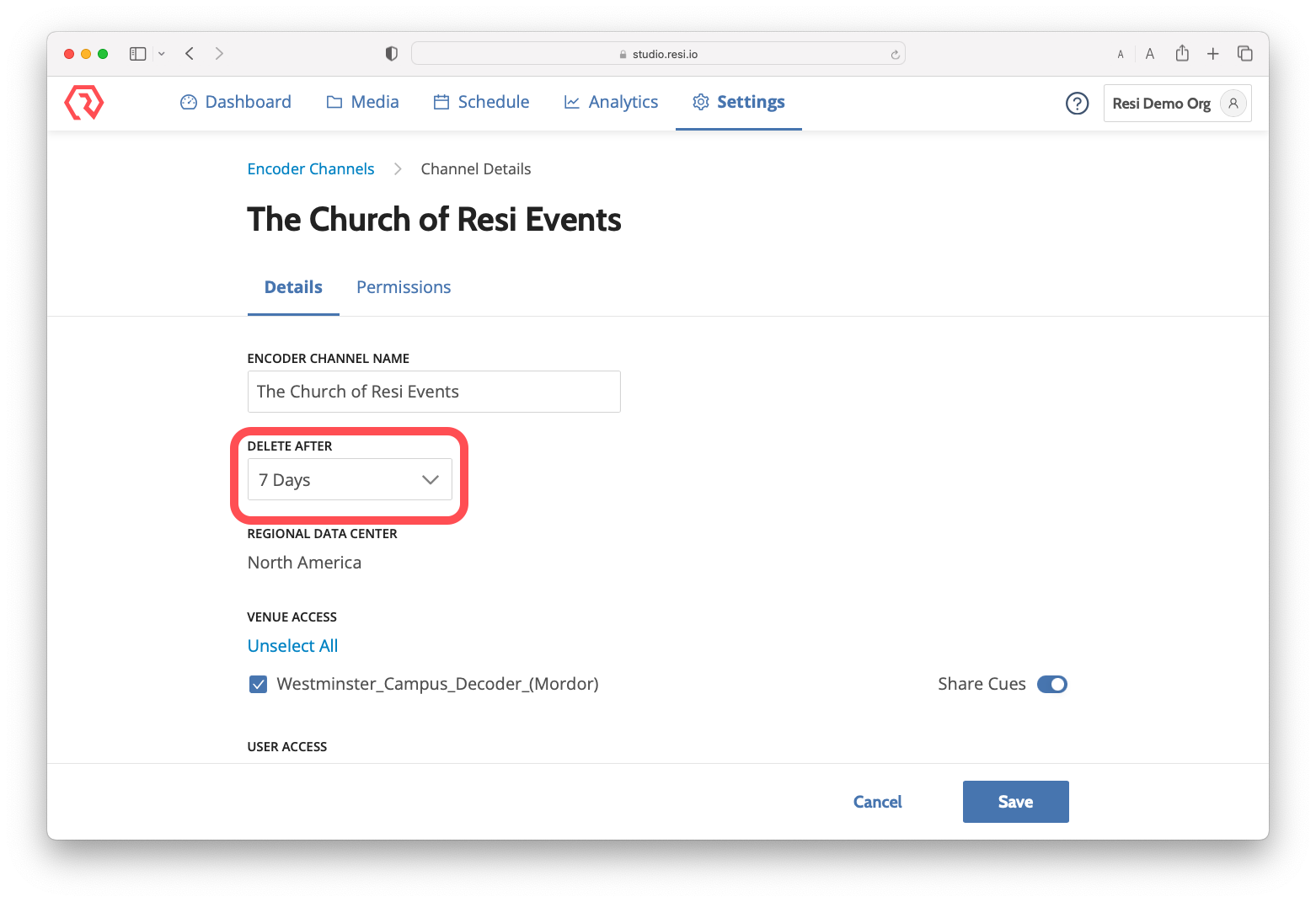The height and width of the screenshot is (902, 1316).
Task: Open the help question mark icon
Action: pyautogui.click(x=1077, y=103)
